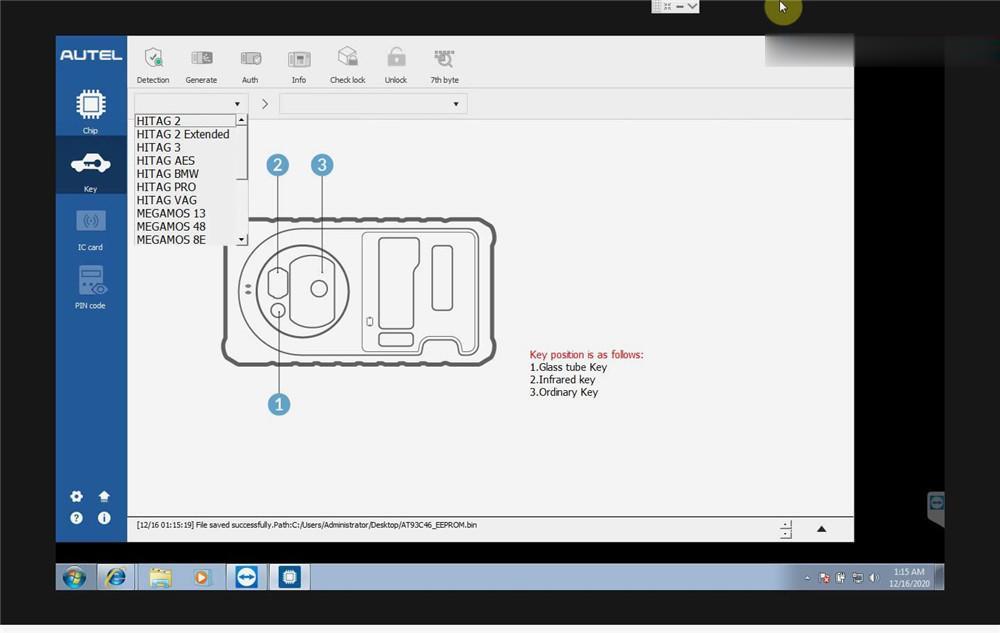This screenshot has width=1000, height=633.
Task: Click the network tray icon
Action: click(857, 578)
